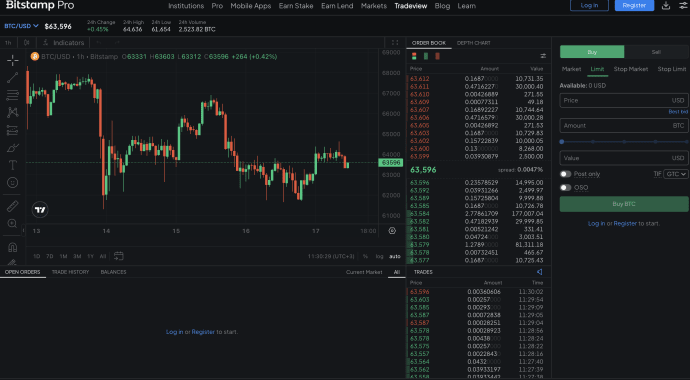Enable the Post only switch

pos(565,174)
